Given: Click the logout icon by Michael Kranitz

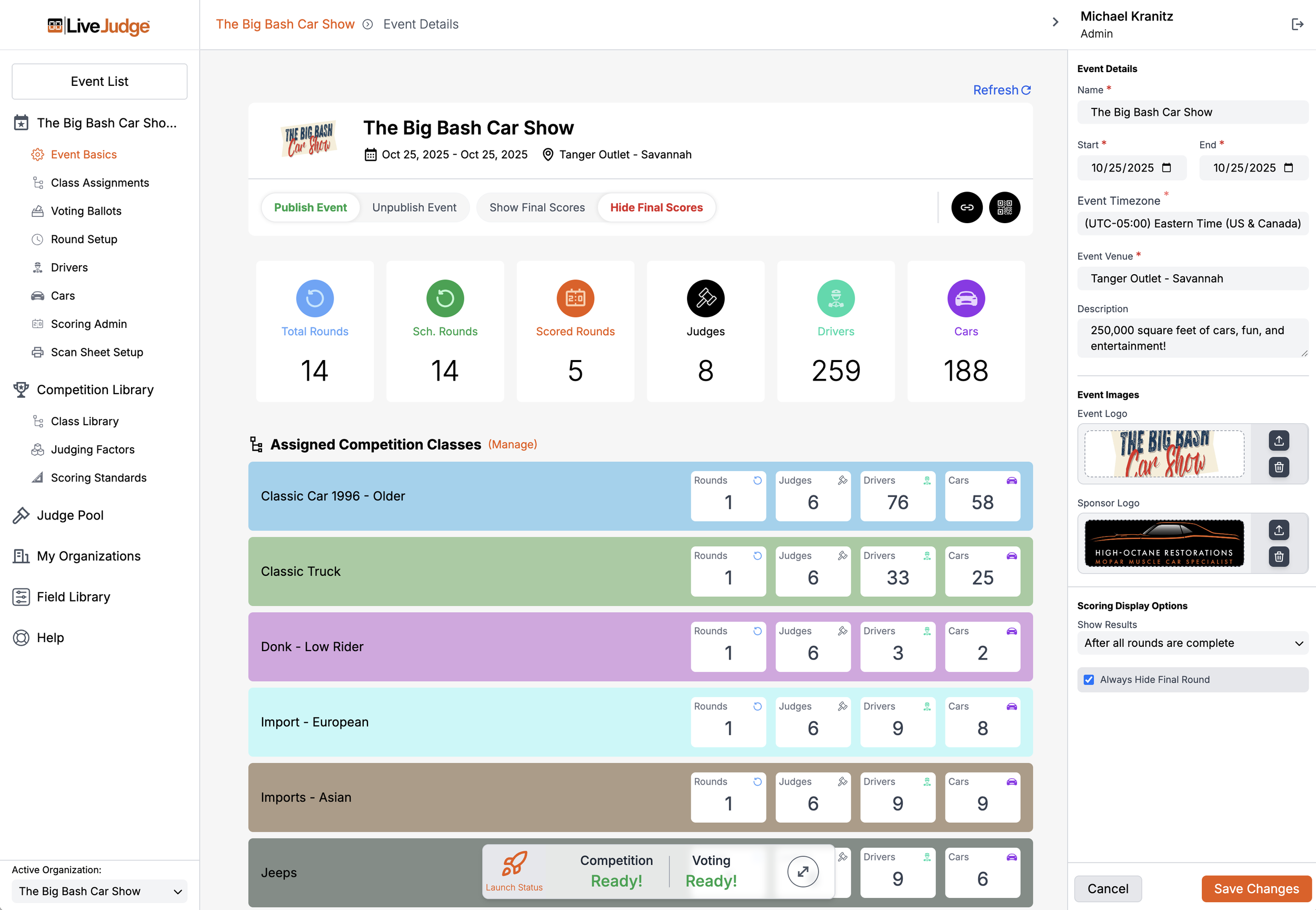Looking at the screenshot, I should pyautogui.click(x=1297, y=24).
